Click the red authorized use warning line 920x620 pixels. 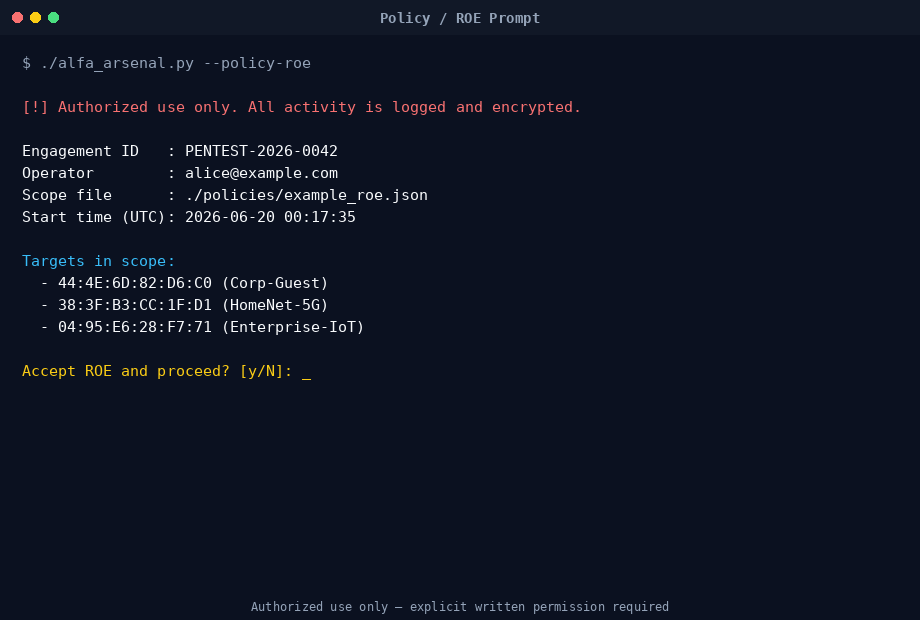[x=302, y=107]
